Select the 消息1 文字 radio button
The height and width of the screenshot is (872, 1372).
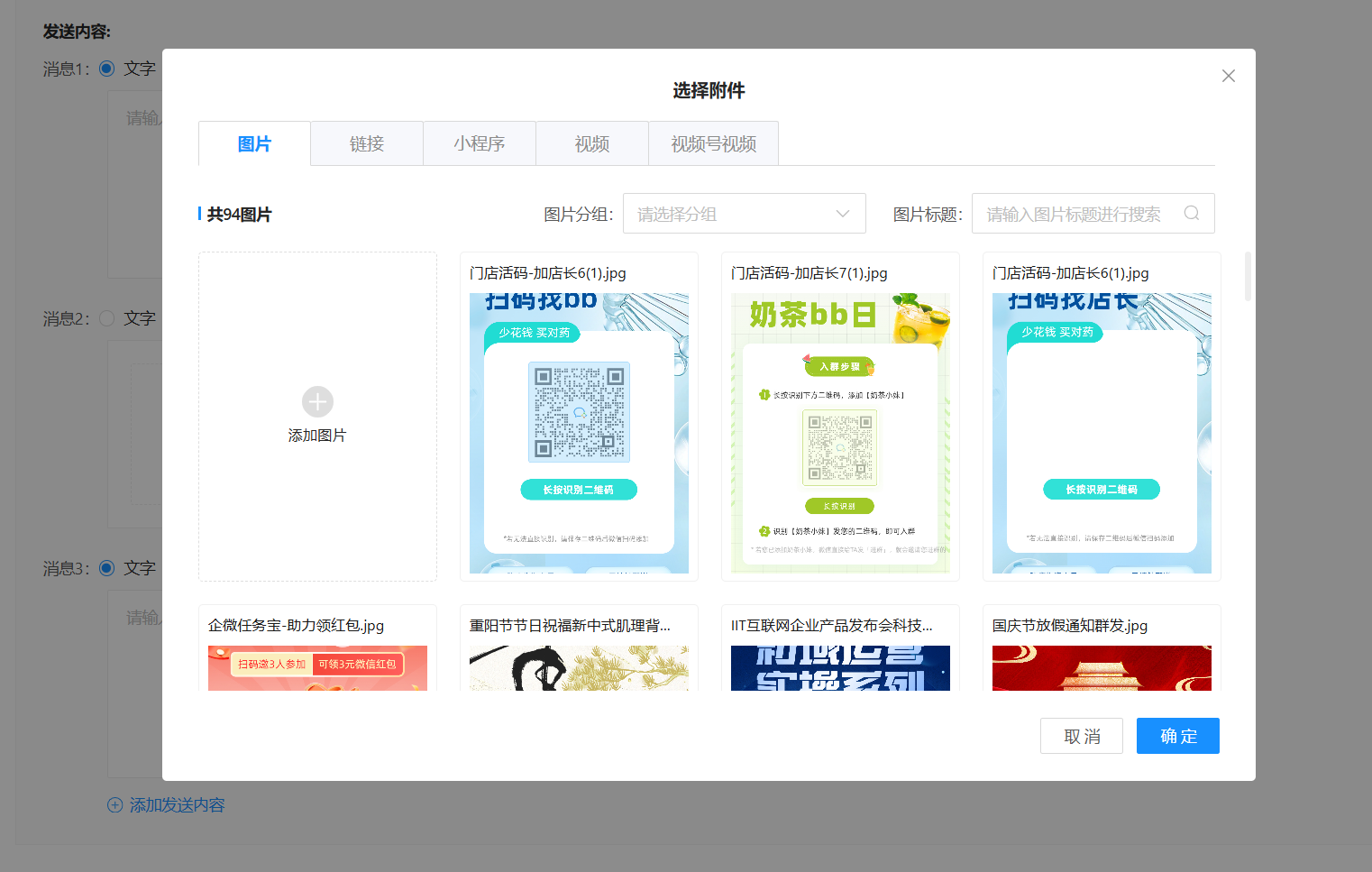(x=106, y=69)
